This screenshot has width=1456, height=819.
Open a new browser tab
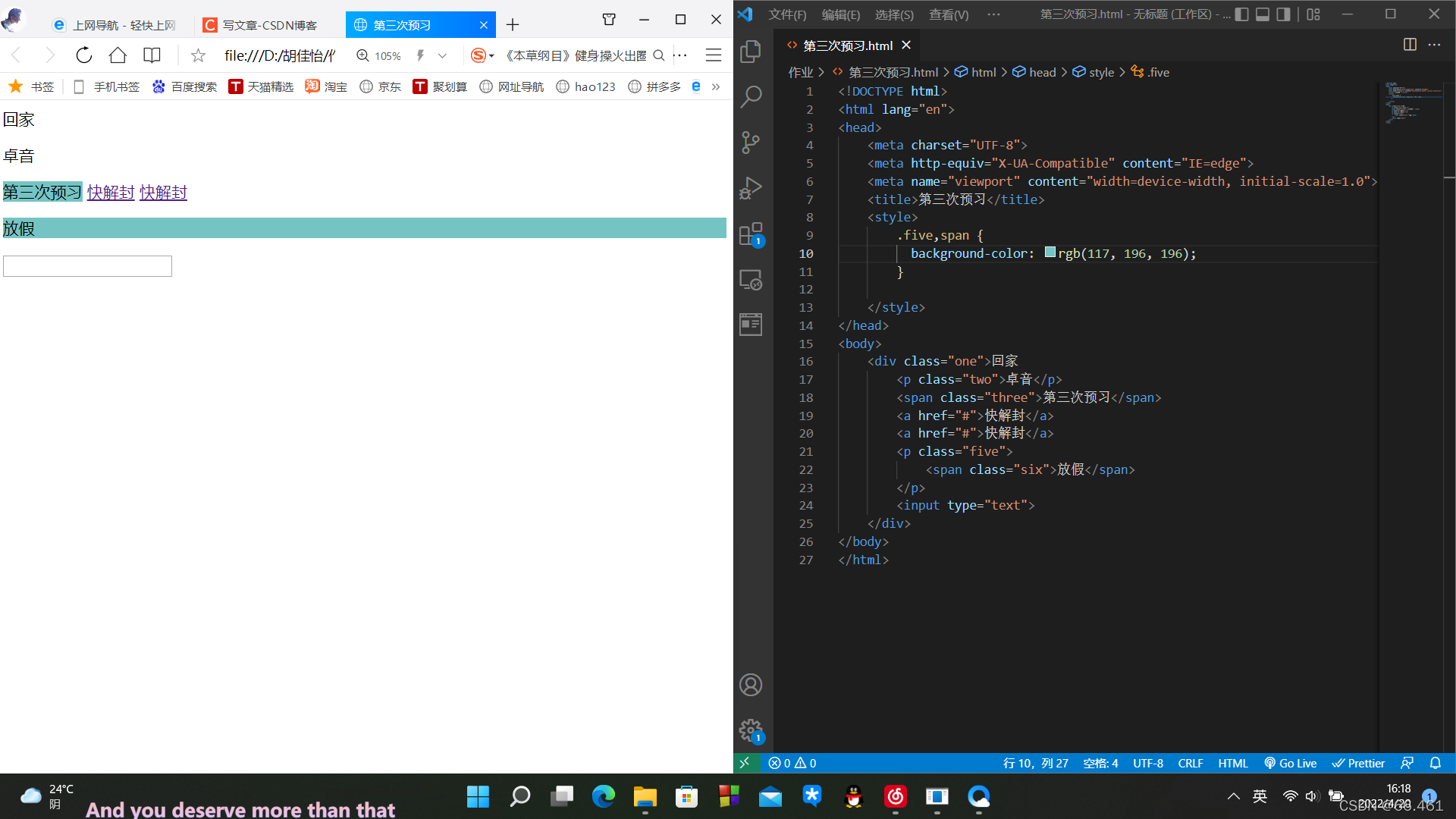click(x=513, y=25)
